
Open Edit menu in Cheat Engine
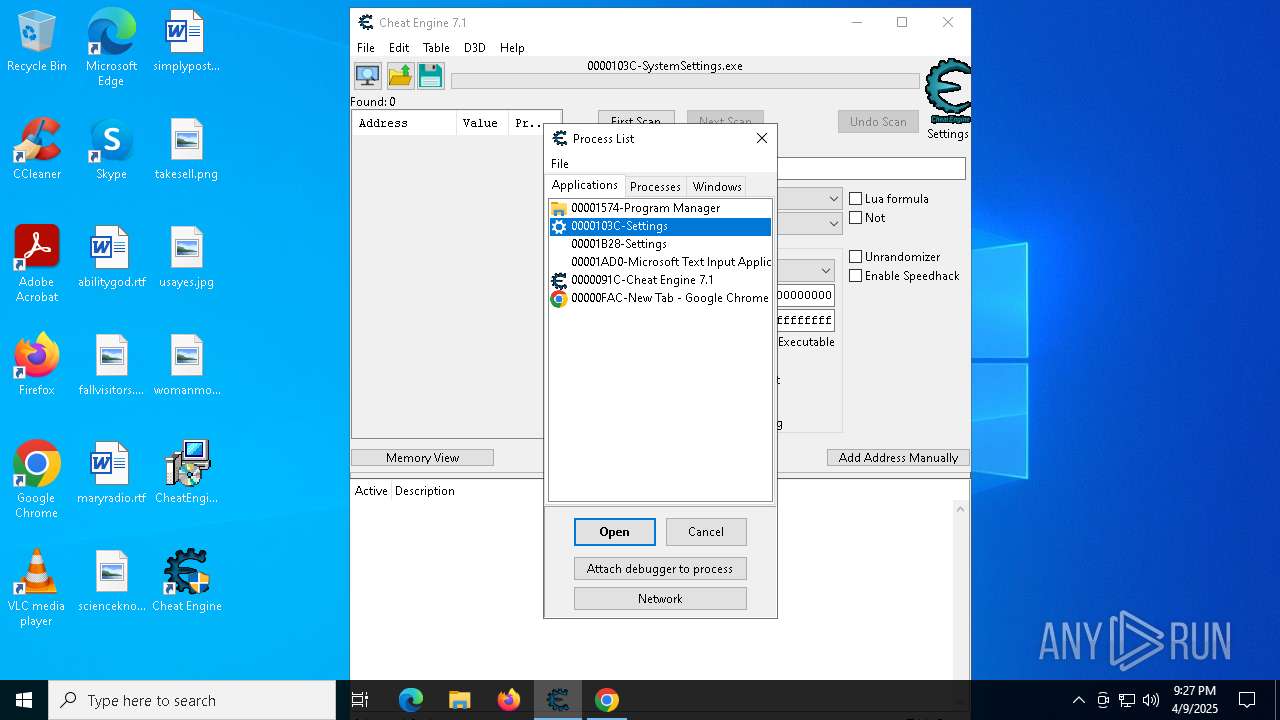coord(399,48)
